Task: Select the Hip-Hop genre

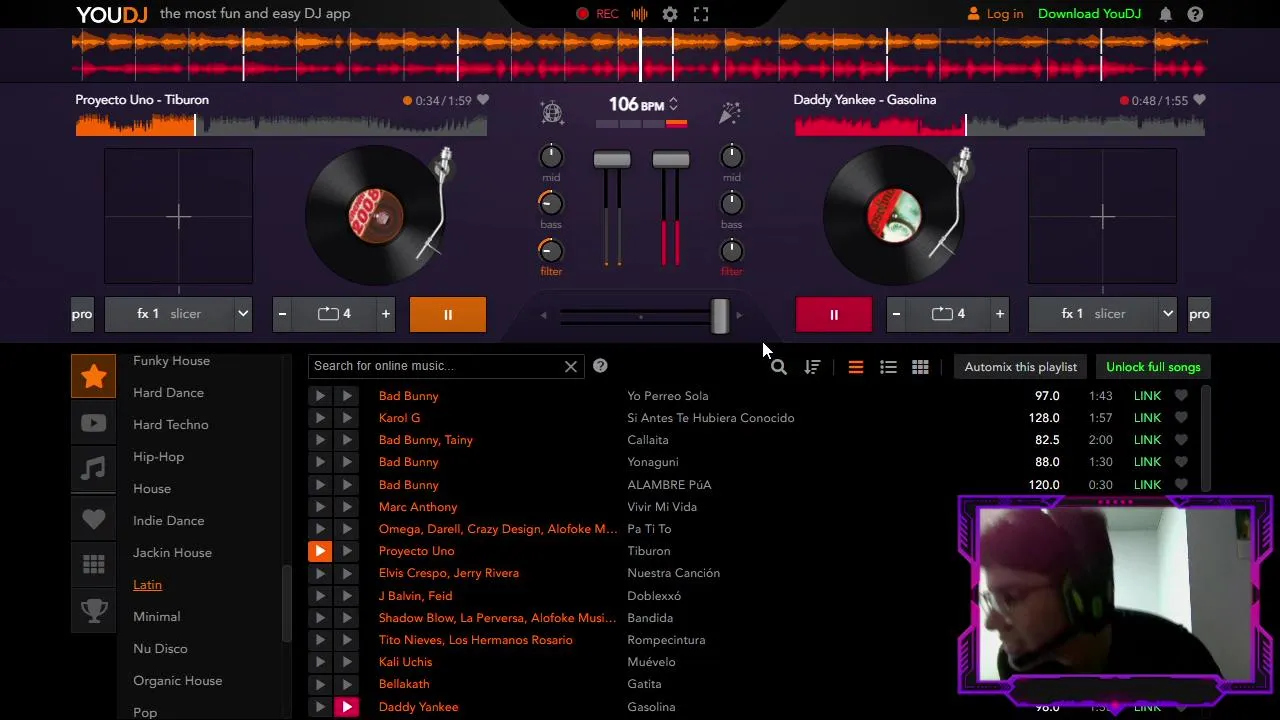Action: [x=158, y=457]
